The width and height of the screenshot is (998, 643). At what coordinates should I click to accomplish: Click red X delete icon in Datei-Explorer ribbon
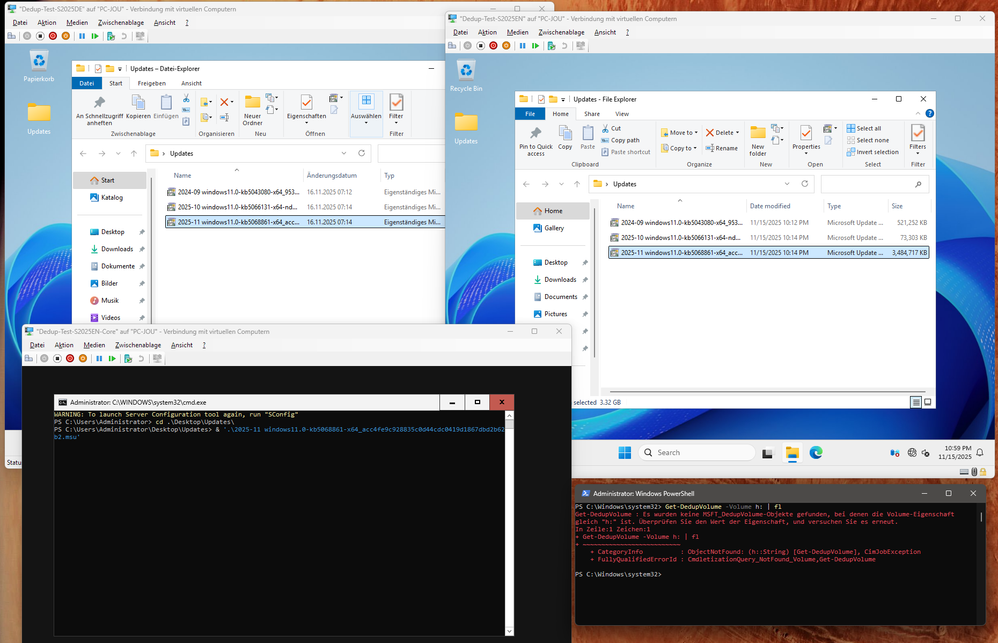pos(224,102)
